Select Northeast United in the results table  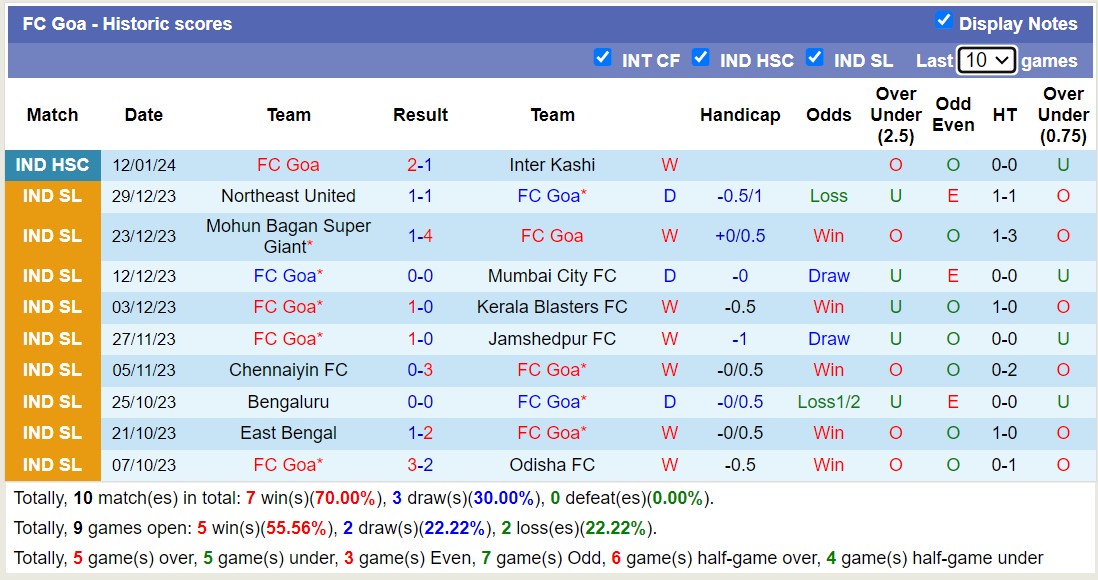[288, 196]
